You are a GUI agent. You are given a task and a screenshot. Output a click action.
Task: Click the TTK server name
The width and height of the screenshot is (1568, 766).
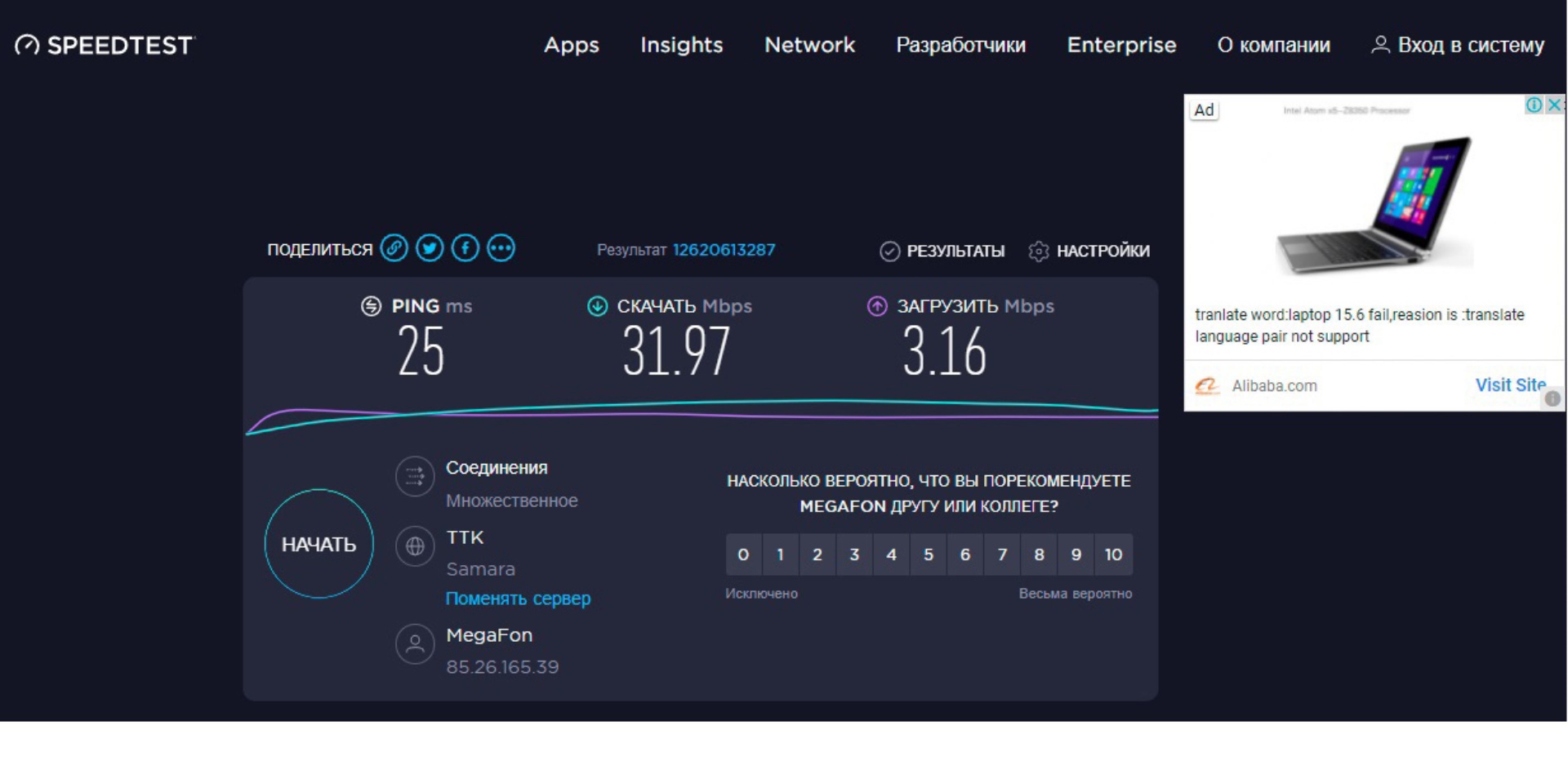(x=465, y=537)
